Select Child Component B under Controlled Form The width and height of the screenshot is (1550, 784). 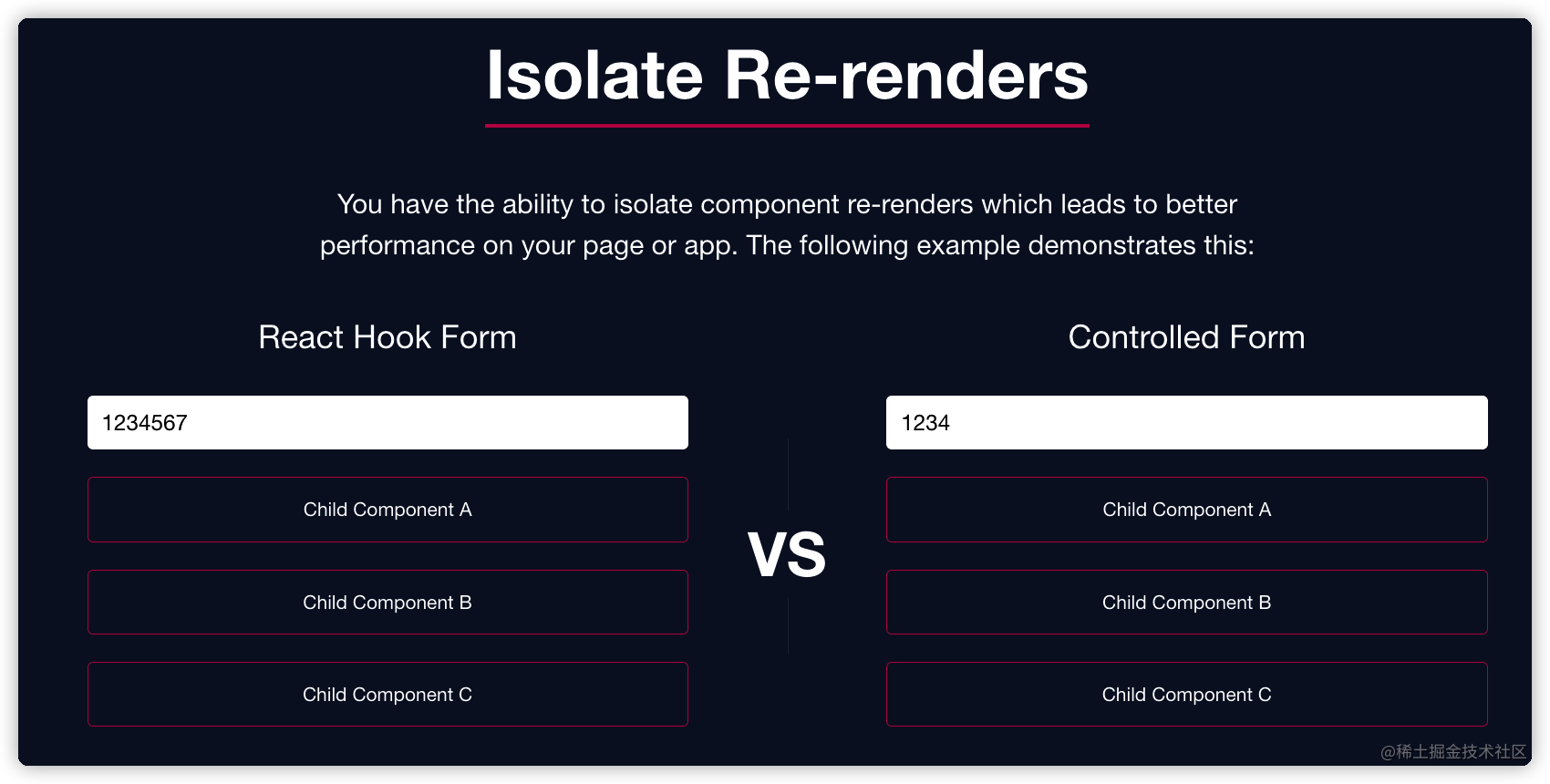pos(1185,602)
